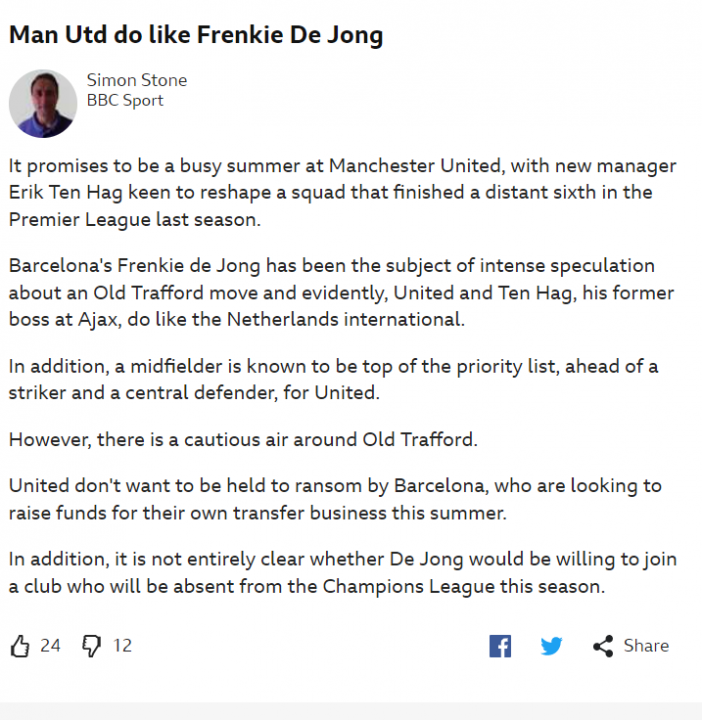Image resolution: width=702 pixels, height=720 pixels.
Task: Click the BBC Sport label under author
Action: [x=125, y=101]
